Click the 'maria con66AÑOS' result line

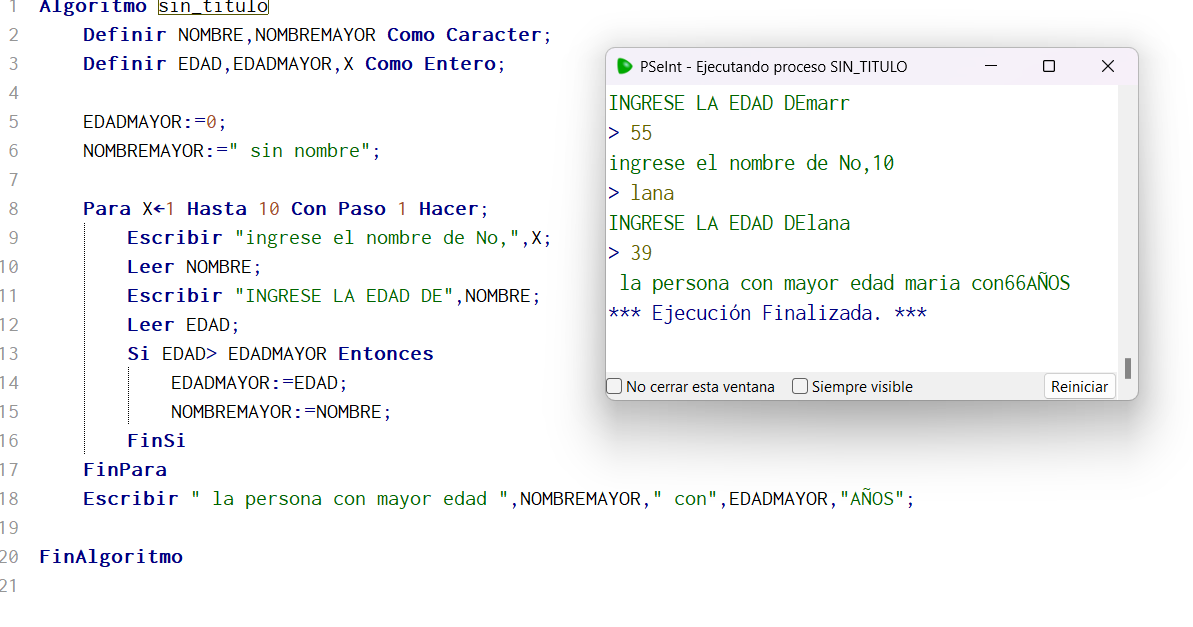point(845,283)
